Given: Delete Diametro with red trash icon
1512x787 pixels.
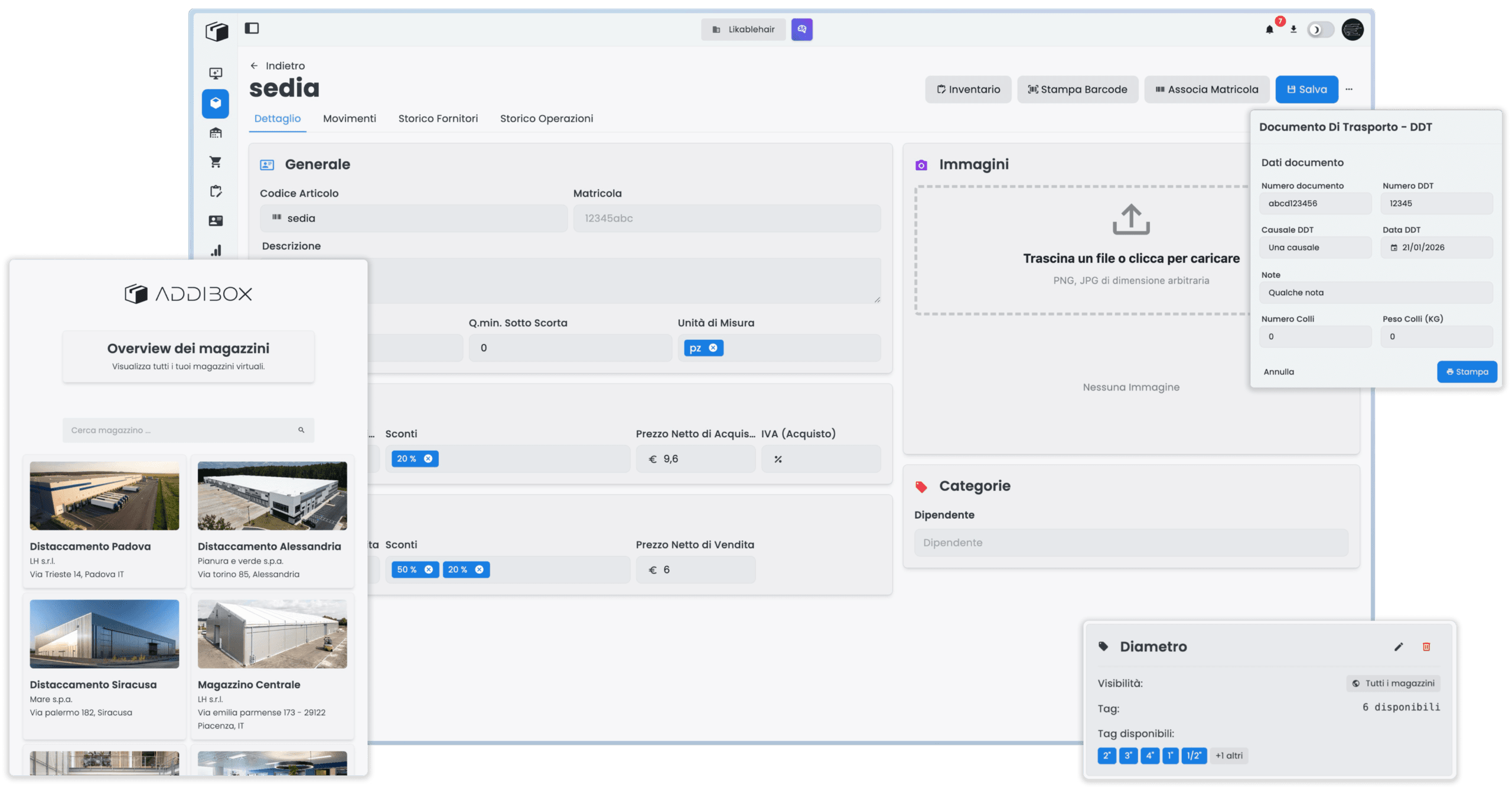Looking at the screenshot, I should tap(1426, 647).
